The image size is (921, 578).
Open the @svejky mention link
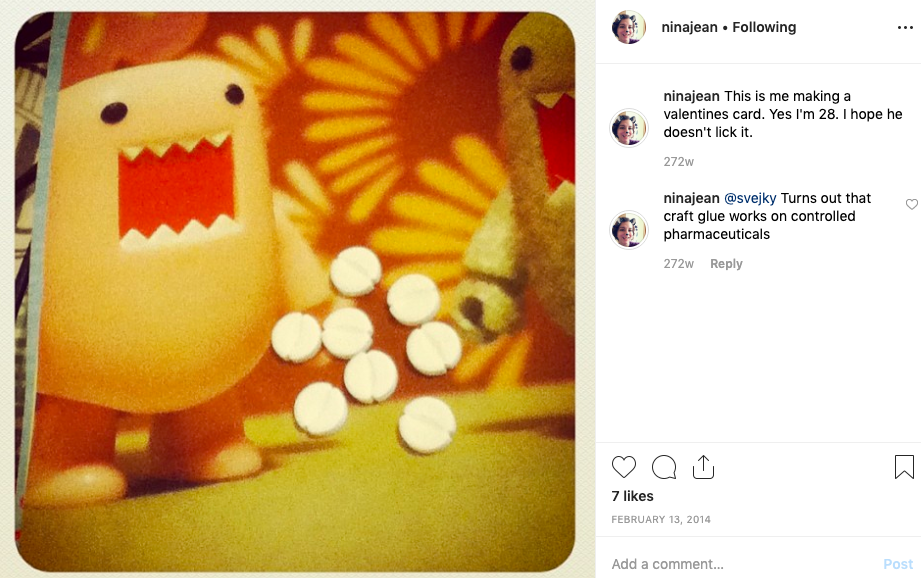point(750,199)
